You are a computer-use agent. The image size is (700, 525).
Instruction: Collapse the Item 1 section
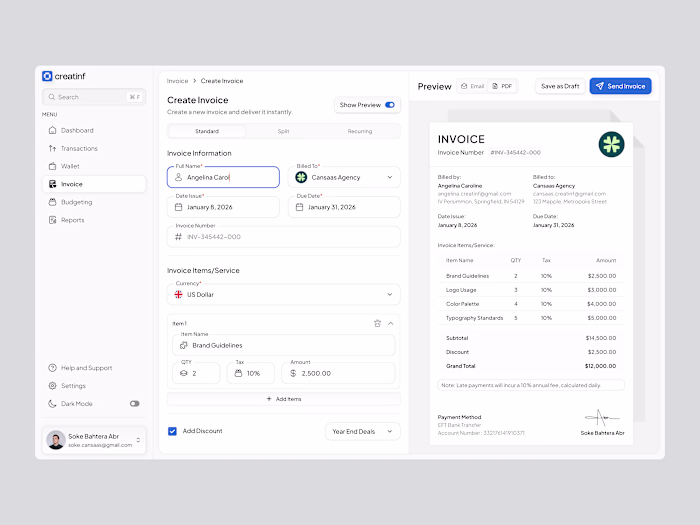tap(391, 323)
